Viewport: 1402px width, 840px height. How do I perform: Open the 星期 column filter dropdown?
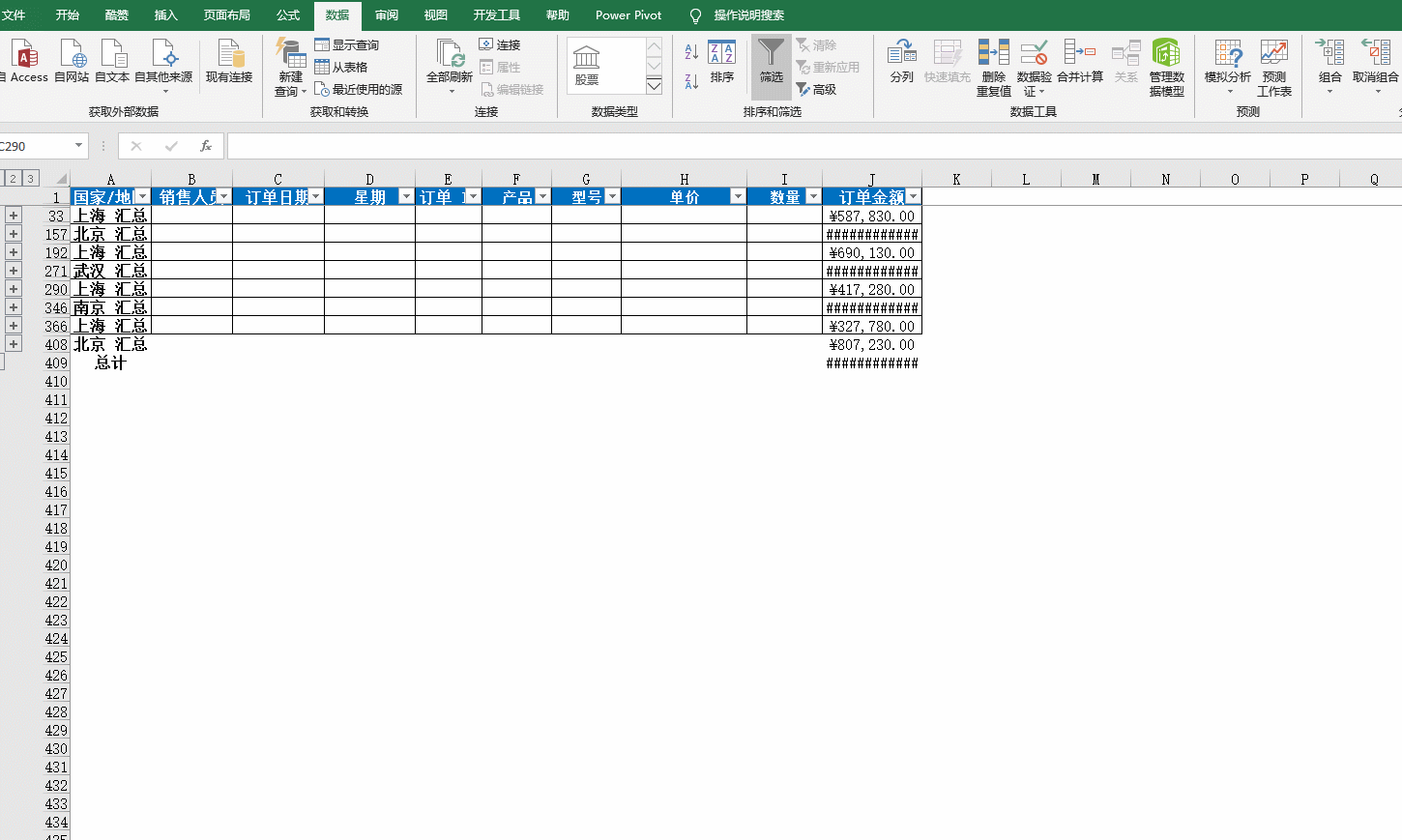(x=406, y=197)
